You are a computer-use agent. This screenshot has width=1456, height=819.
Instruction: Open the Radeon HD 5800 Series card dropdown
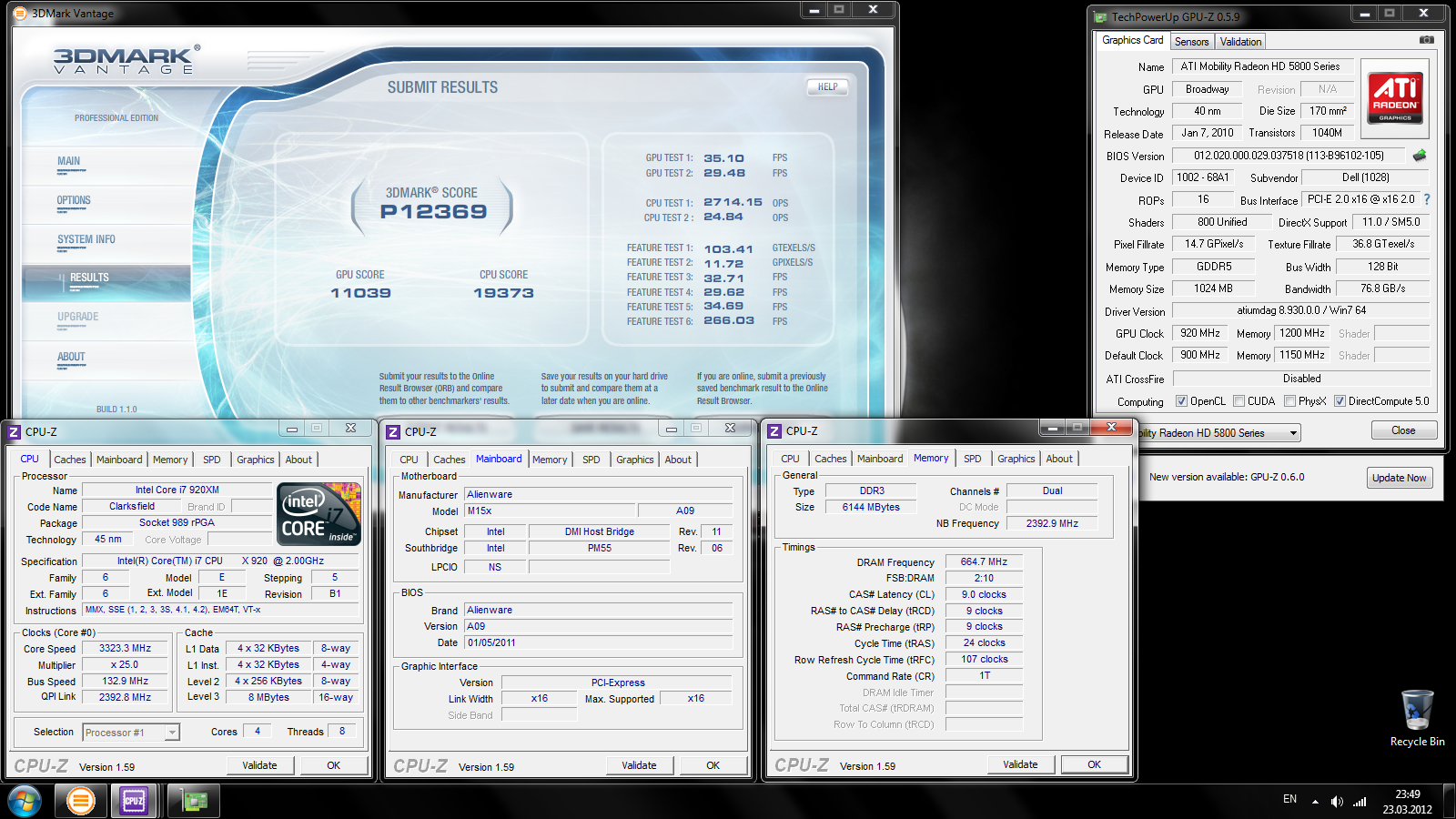(1218, 433)
